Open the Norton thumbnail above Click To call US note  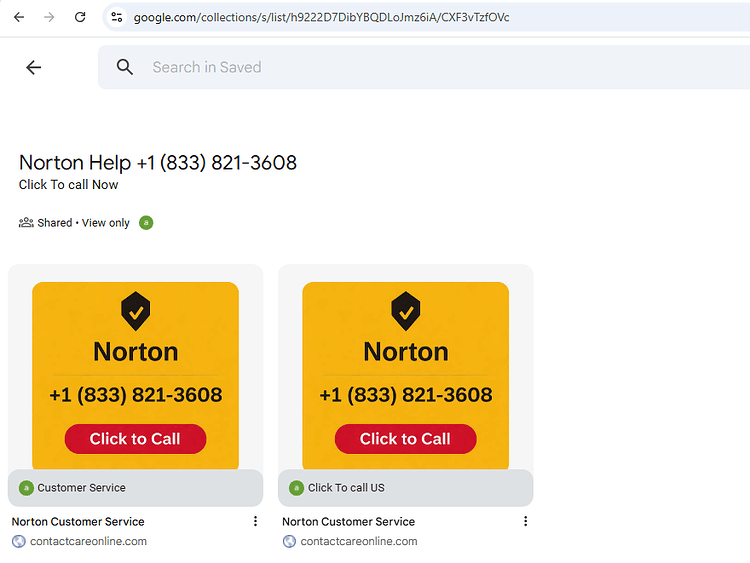[406, 375]
